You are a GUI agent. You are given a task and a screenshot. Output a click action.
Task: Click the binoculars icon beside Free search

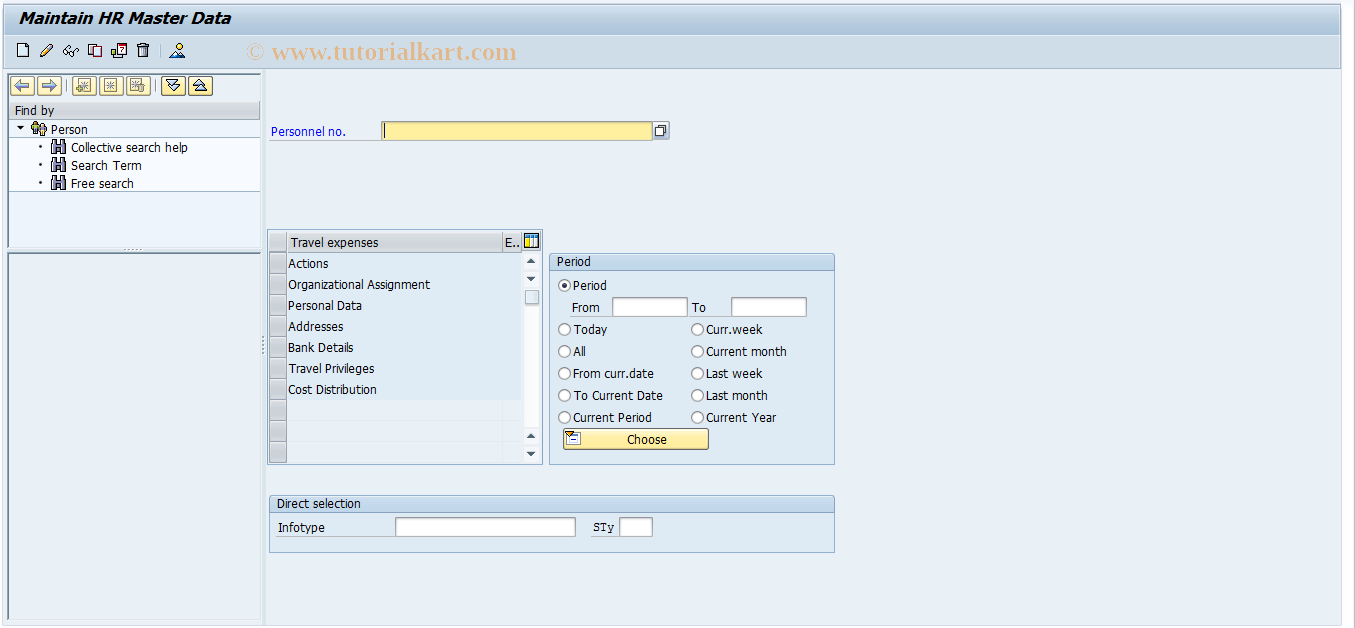(59, 183)
